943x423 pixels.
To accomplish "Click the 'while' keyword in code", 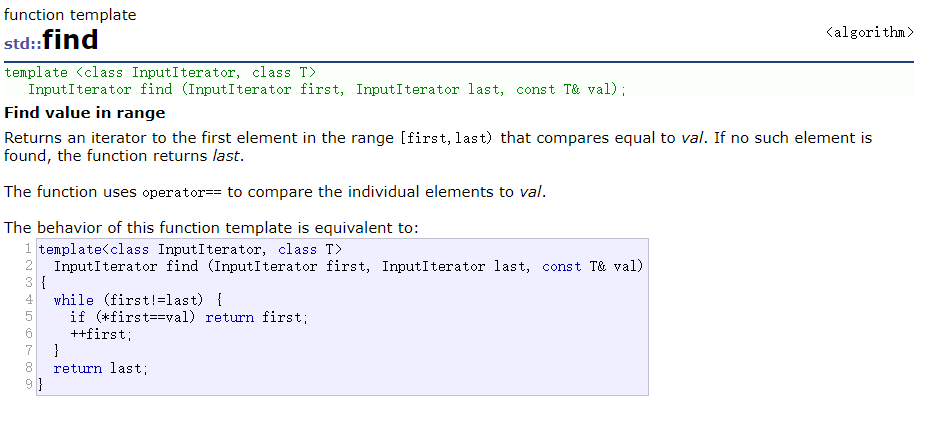I will click(73, 300).
